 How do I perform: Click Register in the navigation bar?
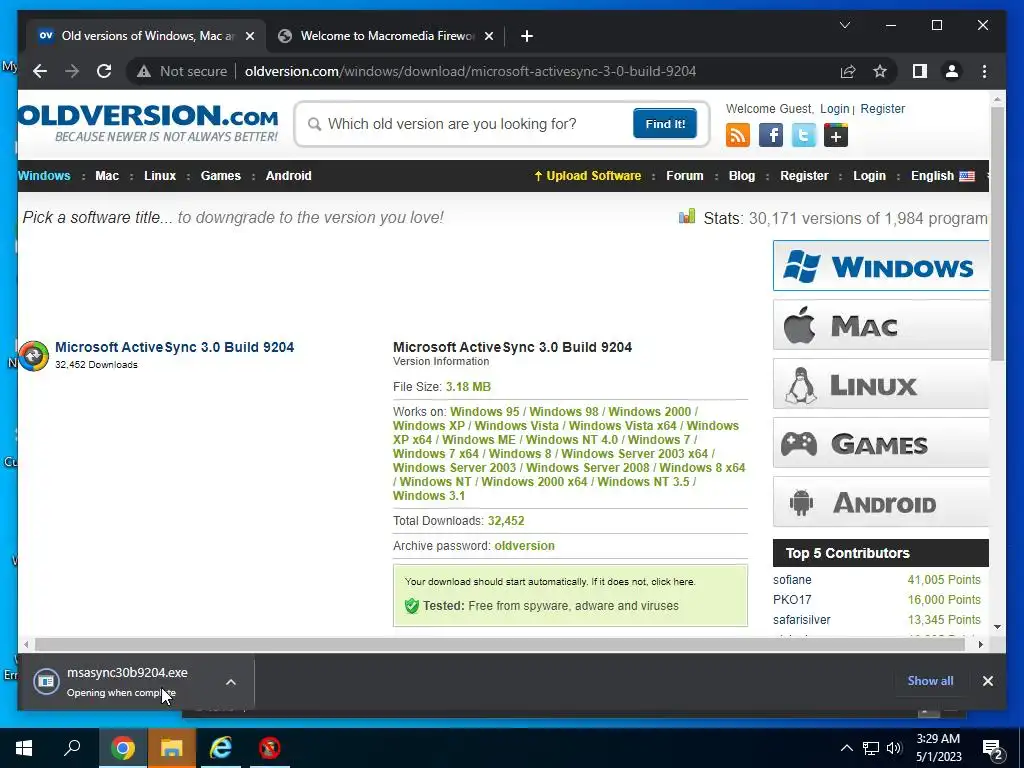(804, 176)
